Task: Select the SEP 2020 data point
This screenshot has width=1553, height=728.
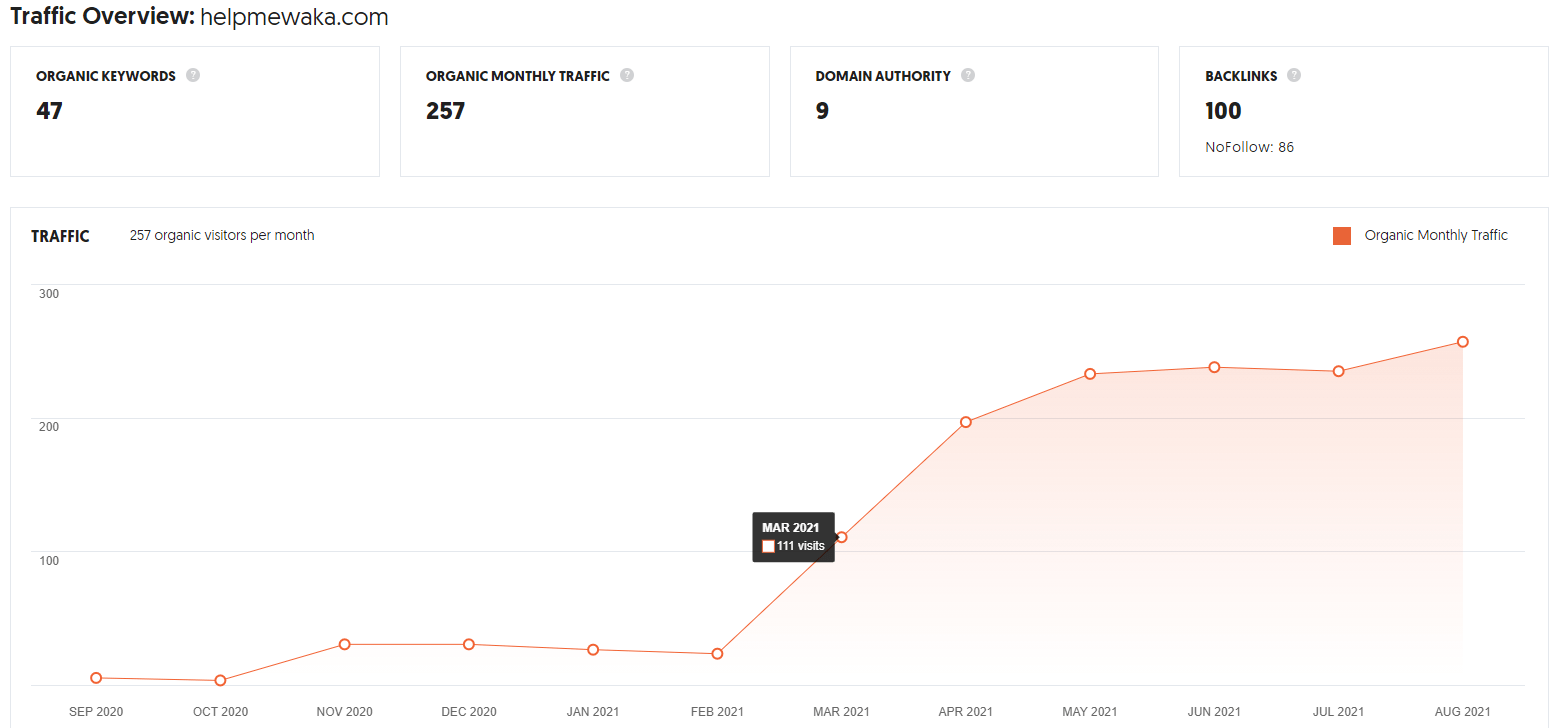Action: pyautogui.click(x=96, y=678)
